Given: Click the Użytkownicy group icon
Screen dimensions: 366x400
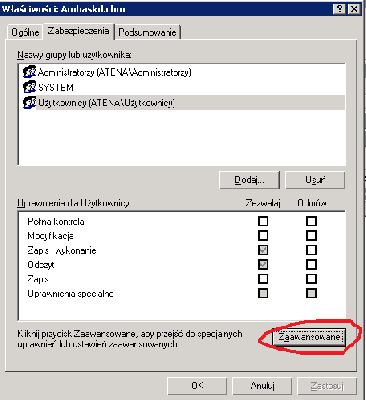Looking at the screenshot, I should pos(29,102).
